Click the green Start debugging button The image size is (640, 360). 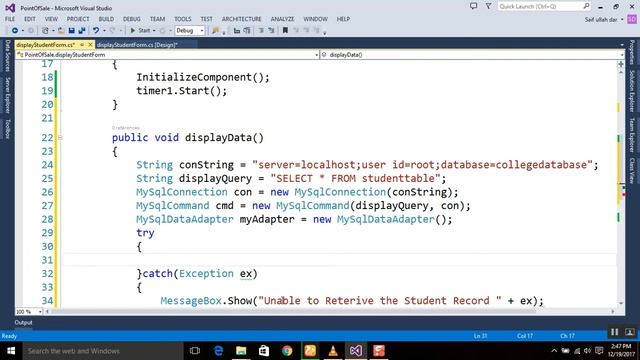pyautogui.click(x=140, y=31)
